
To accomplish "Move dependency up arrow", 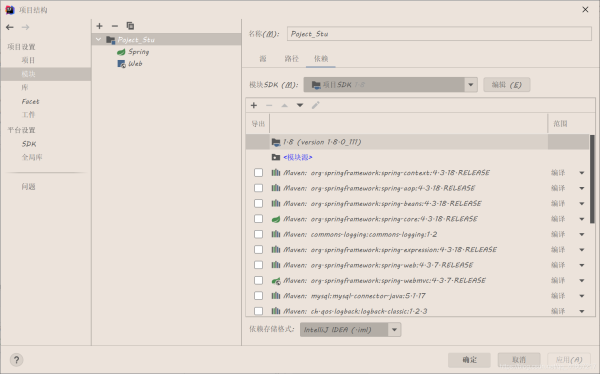I will tap(284, 105).
